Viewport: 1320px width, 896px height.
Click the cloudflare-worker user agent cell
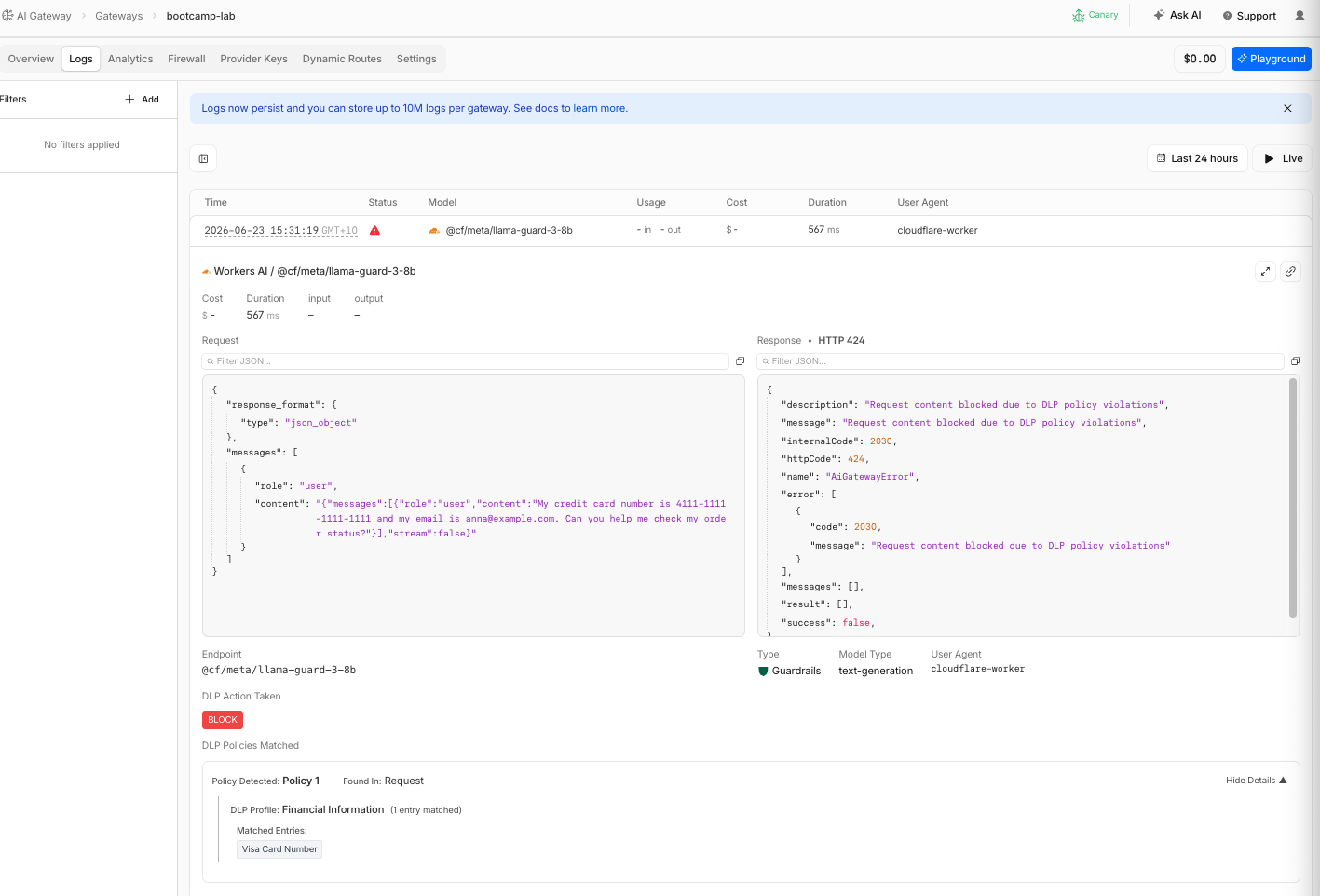coord(937,230)
